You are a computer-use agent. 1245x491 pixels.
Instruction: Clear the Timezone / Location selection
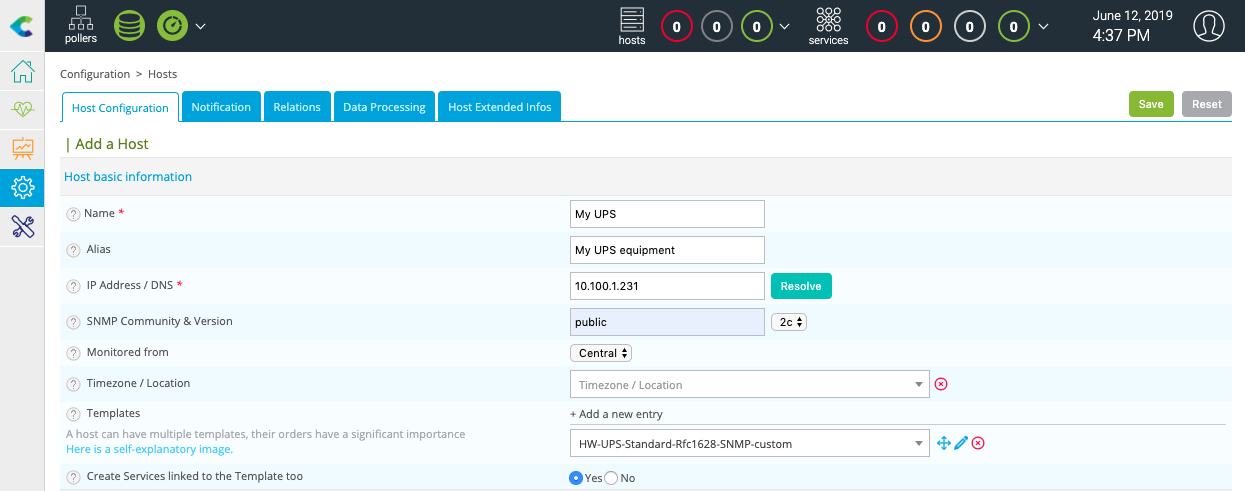(941, 384)
